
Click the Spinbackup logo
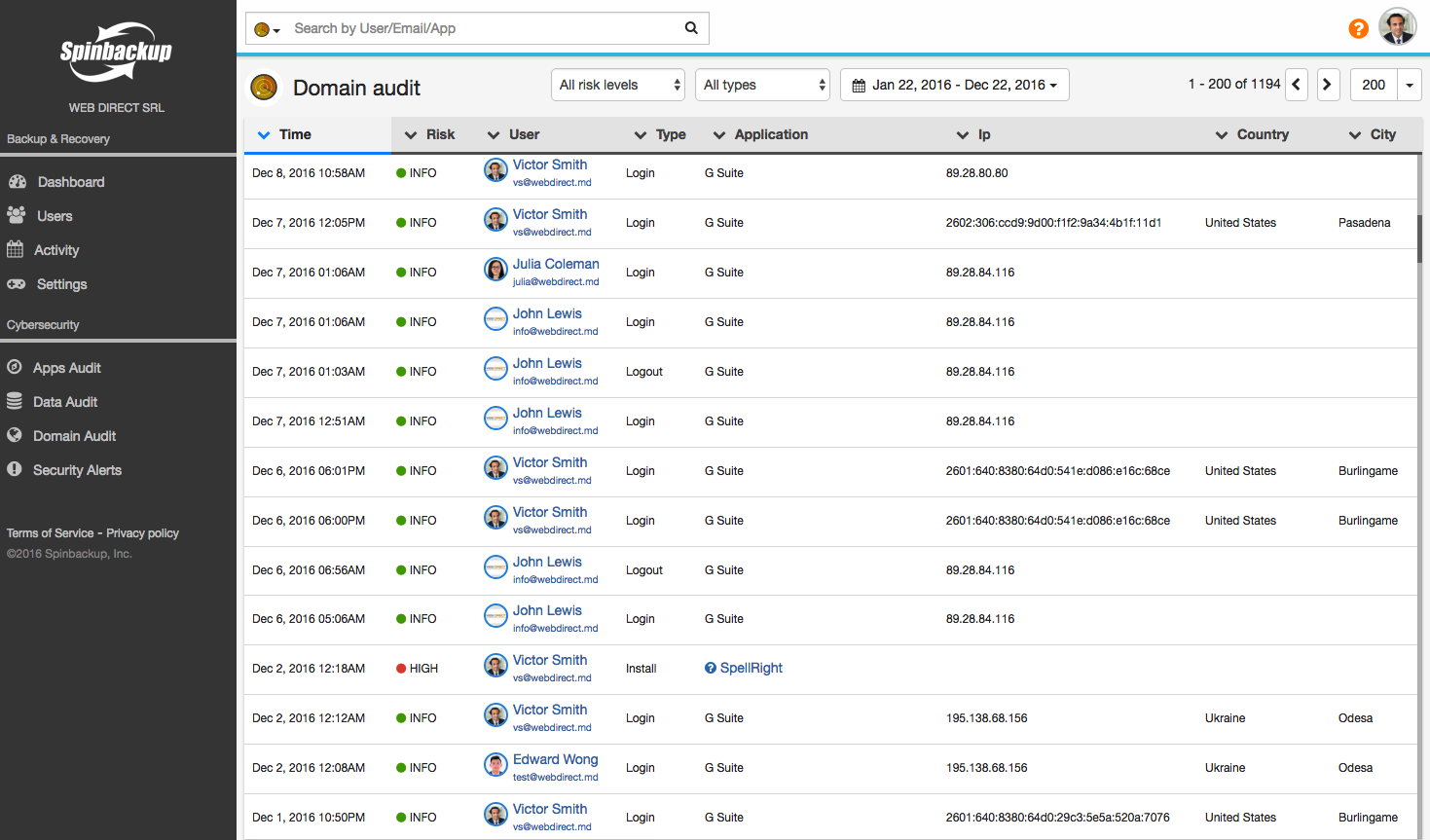pos(116,53)
